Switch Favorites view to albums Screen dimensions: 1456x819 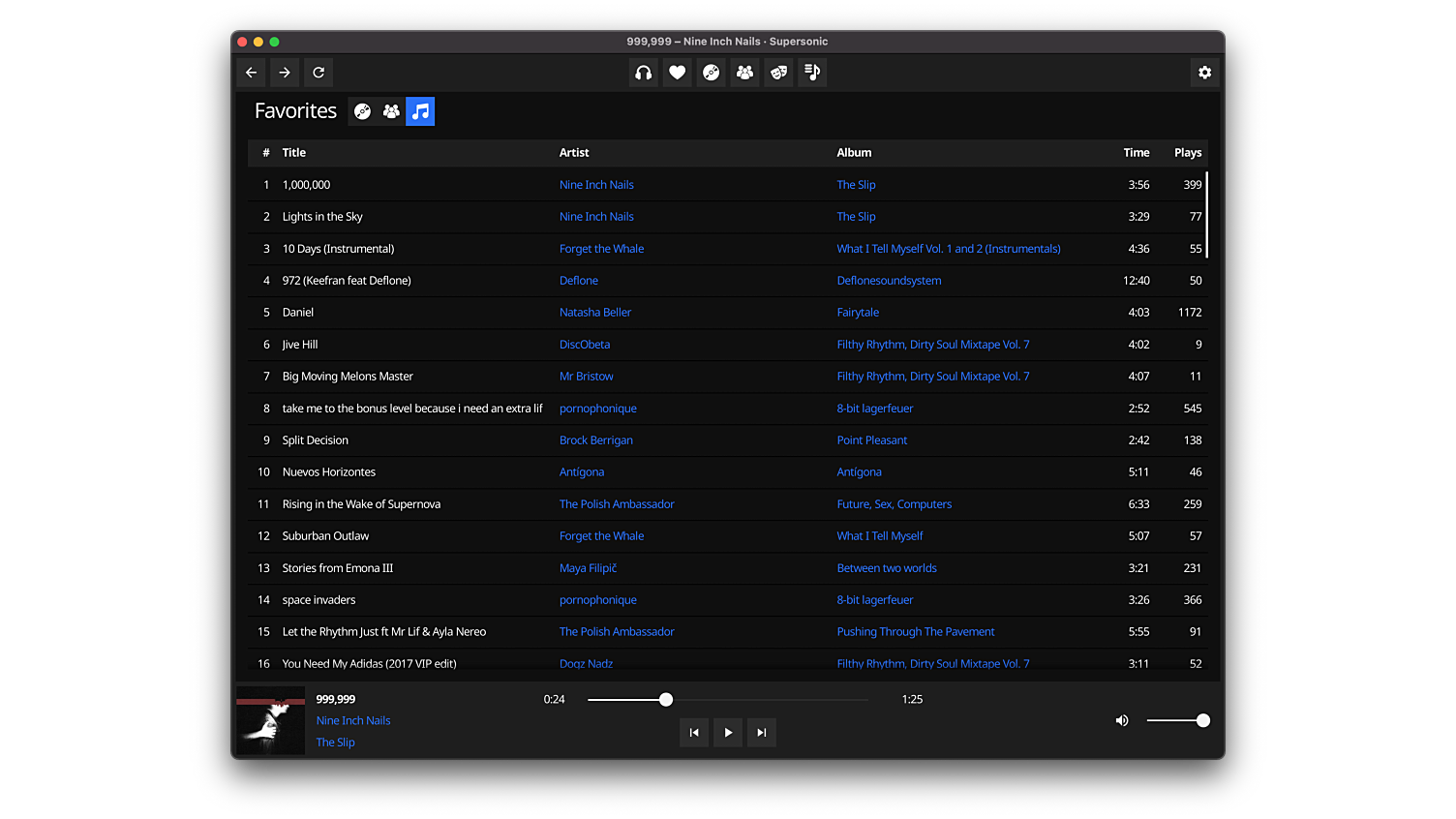[x=362, y=111]
